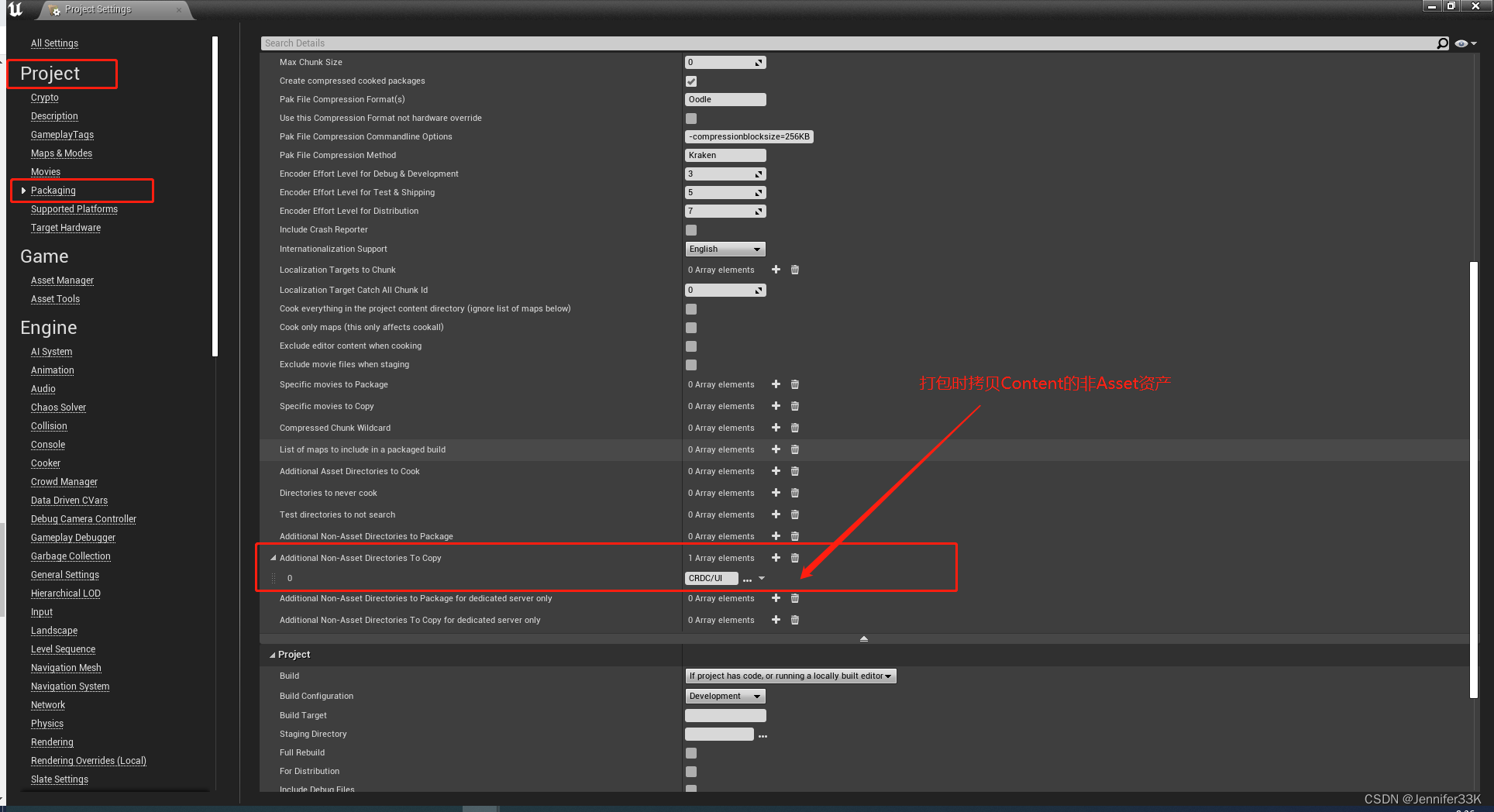1494x812 pixels.
Task: Open Crypto settings page
Action: click(x=45, y=98)
